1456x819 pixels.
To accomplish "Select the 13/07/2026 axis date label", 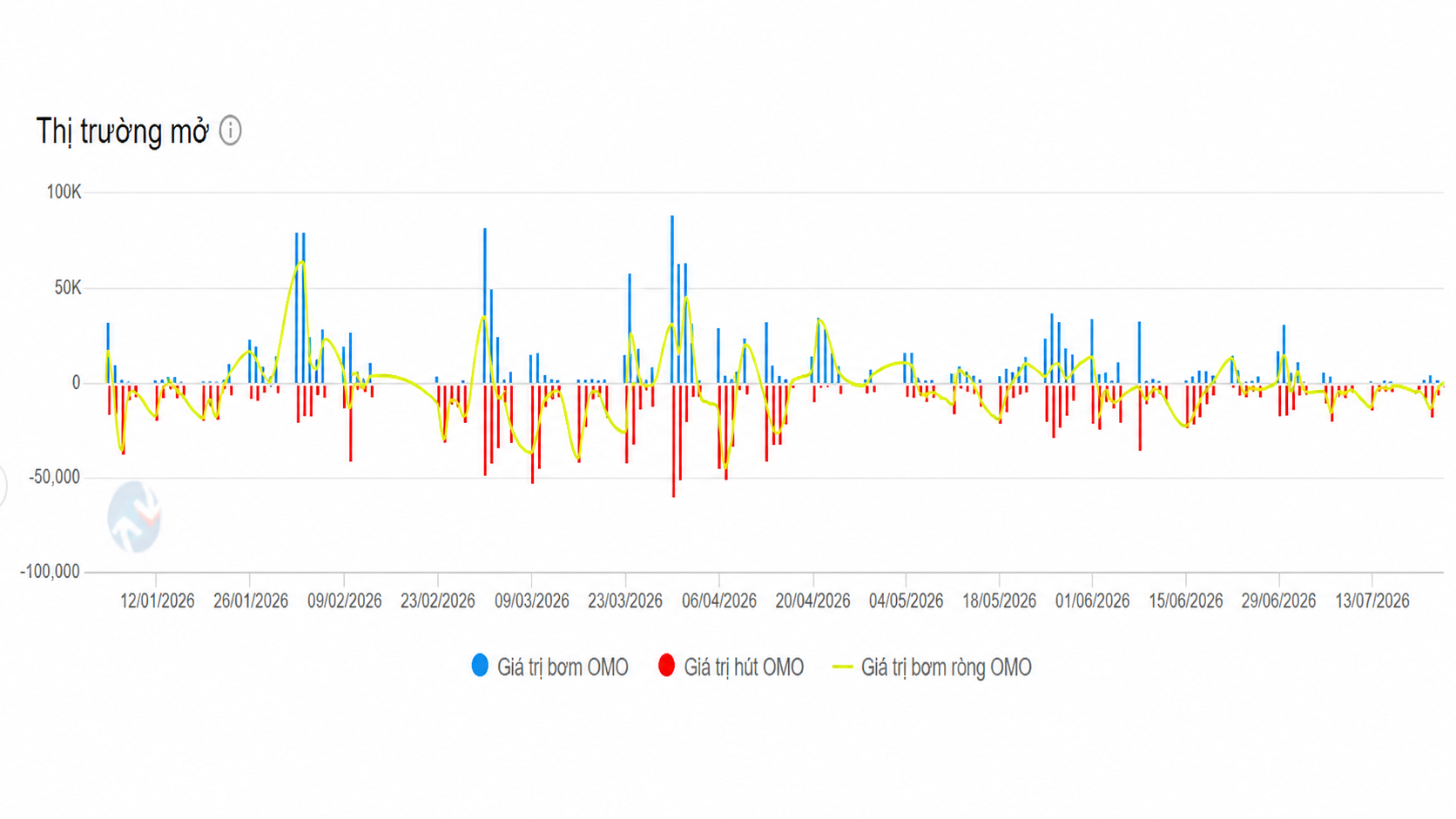I will coord(1372,601).
